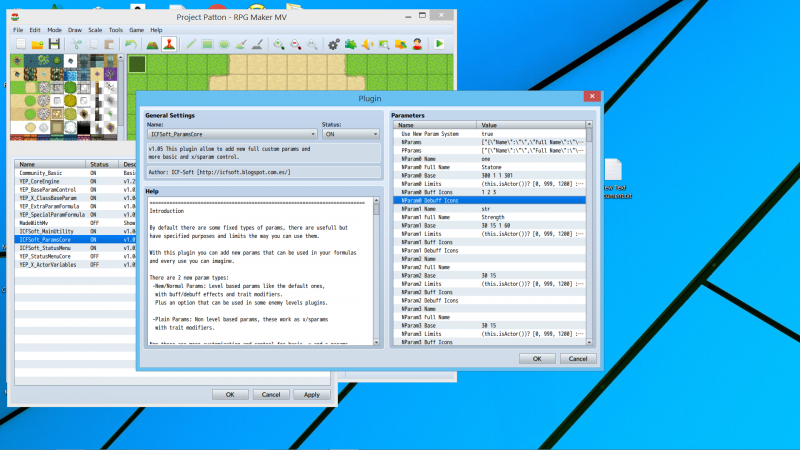
Task: Select the NParam2 Base parameter row
Action: 489,276
